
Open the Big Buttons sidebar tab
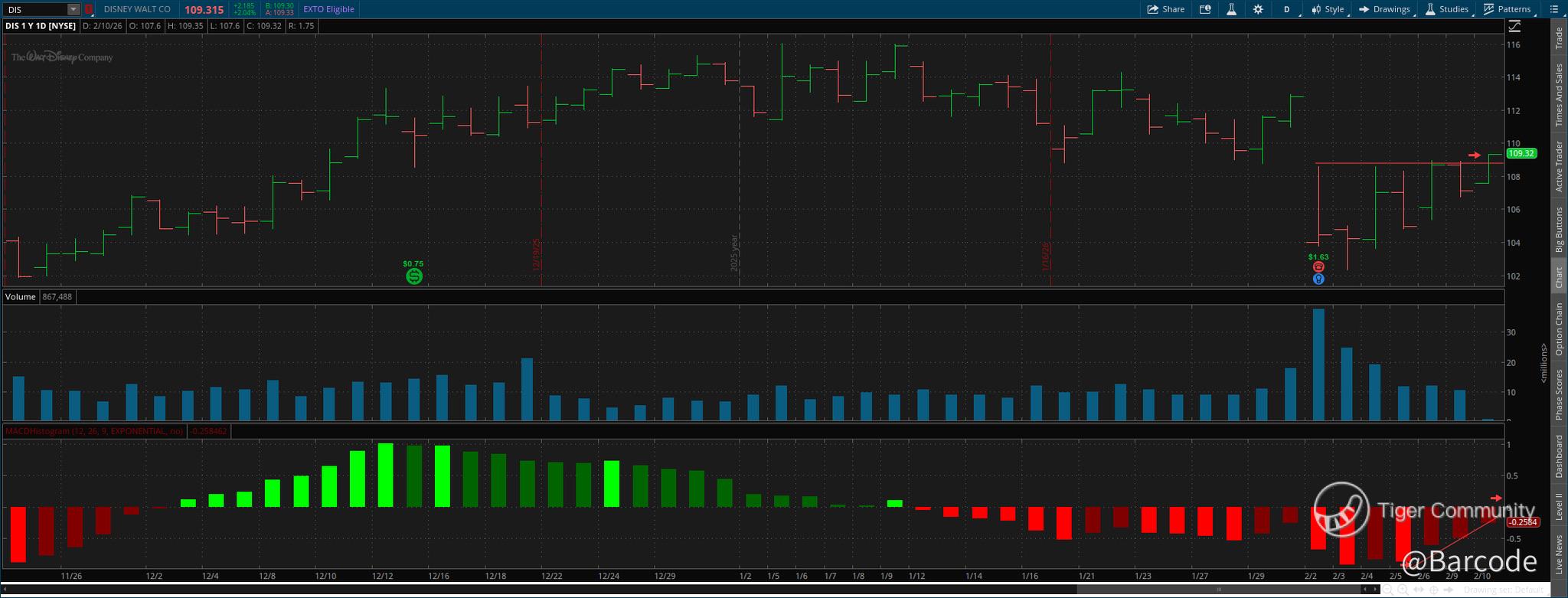coord(1559,230)
